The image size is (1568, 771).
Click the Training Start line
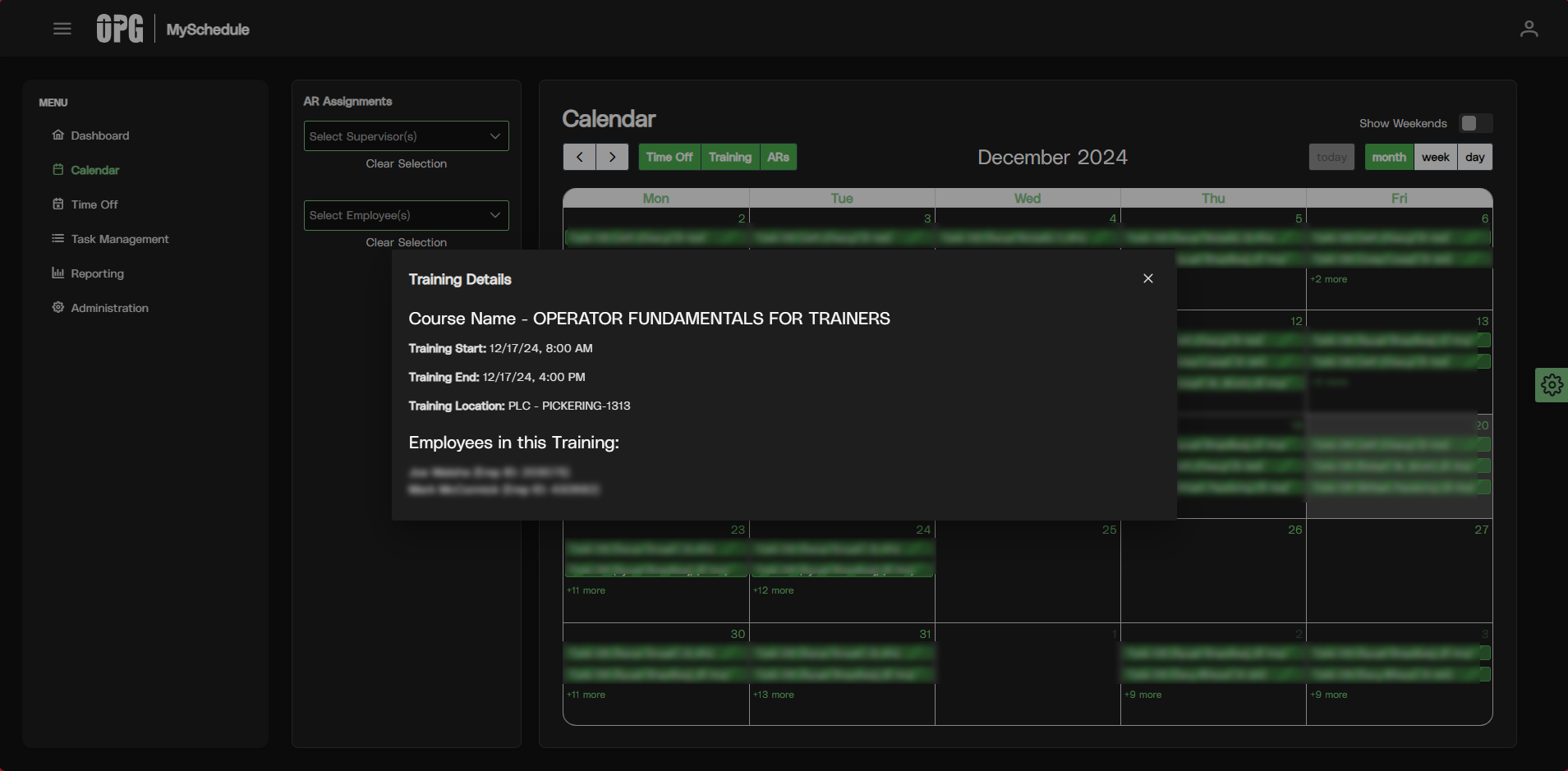pyautogui.click(x=501, y=348)
